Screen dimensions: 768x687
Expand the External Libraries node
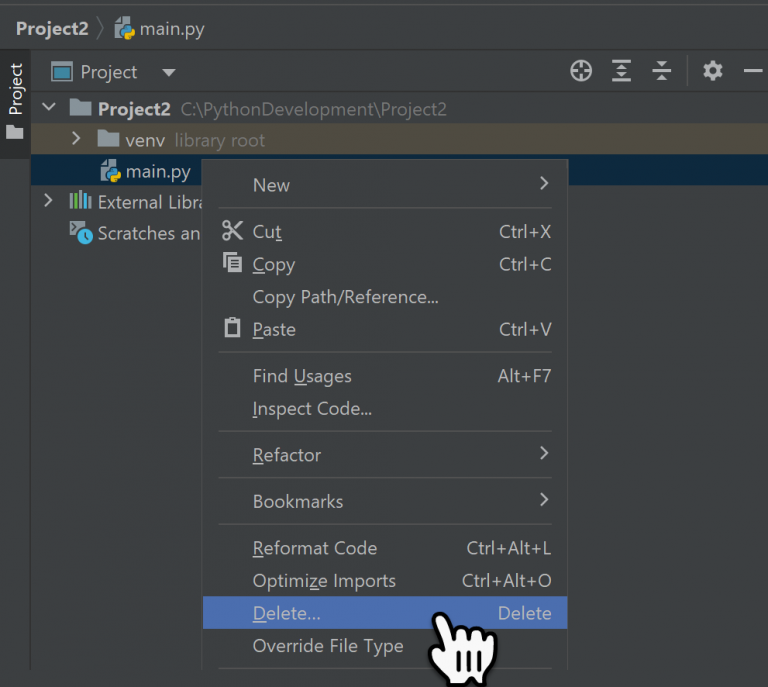tap(48, 201)
